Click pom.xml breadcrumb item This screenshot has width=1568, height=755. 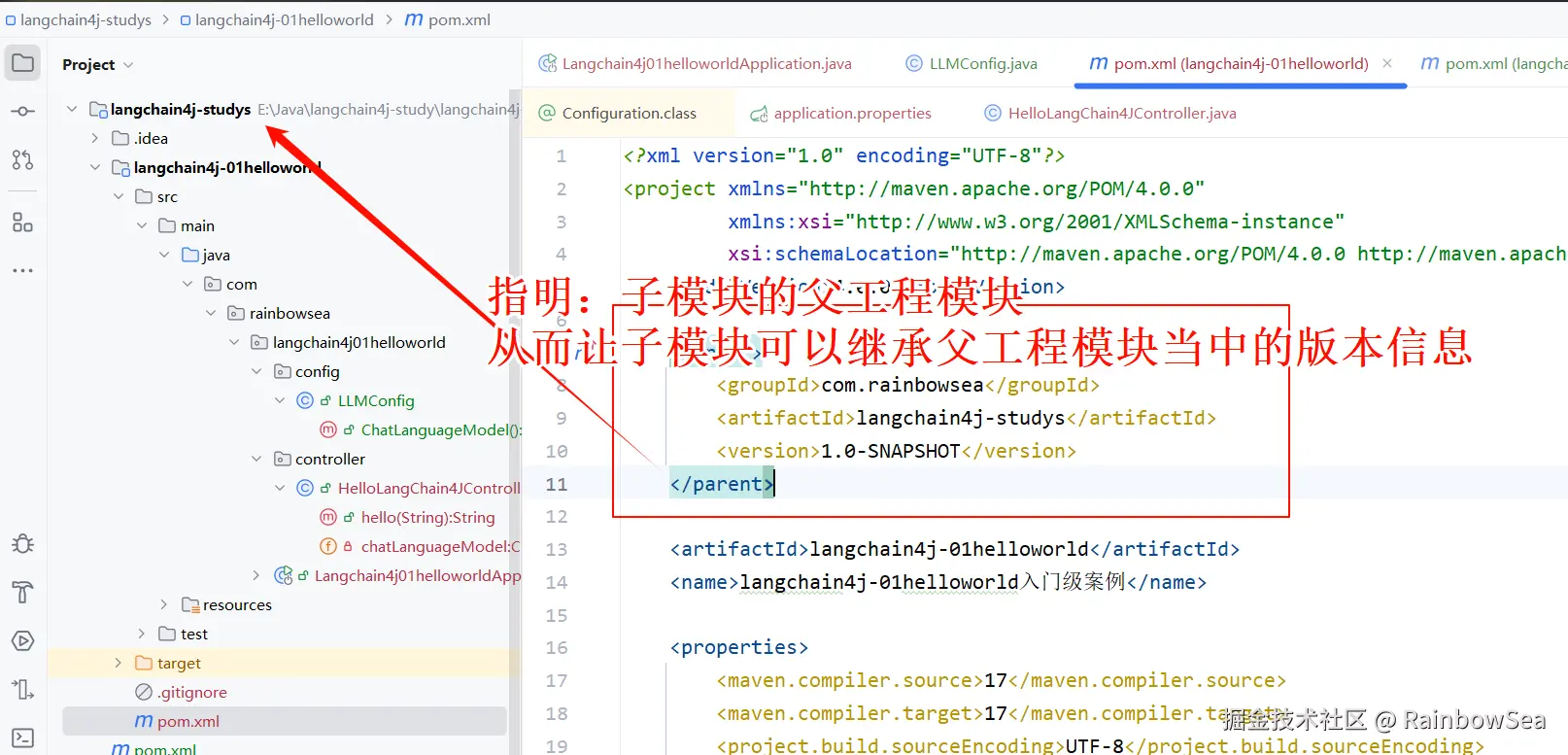[448, 19]
